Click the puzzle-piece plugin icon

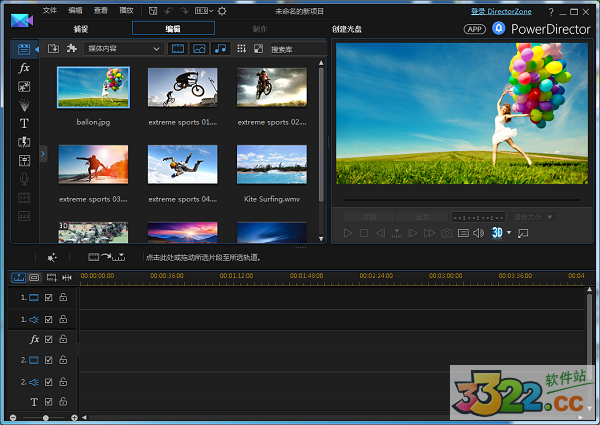coord(71,48)
